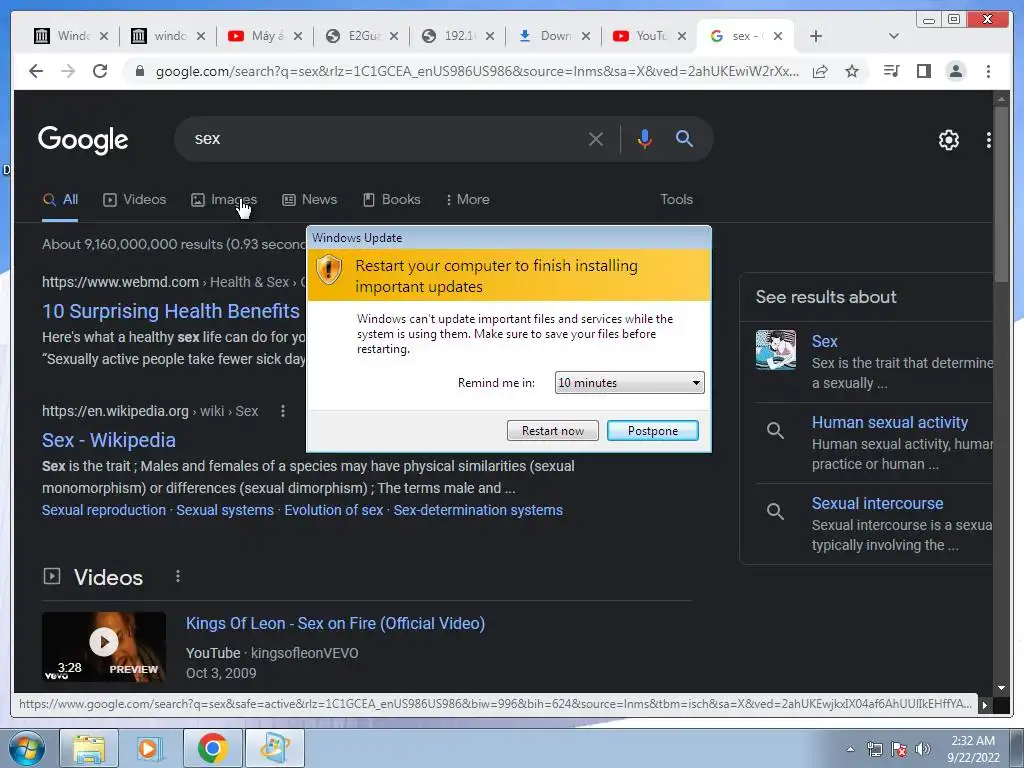Open the tab search chevron
1024x768 pixels.
click(894, 36)
